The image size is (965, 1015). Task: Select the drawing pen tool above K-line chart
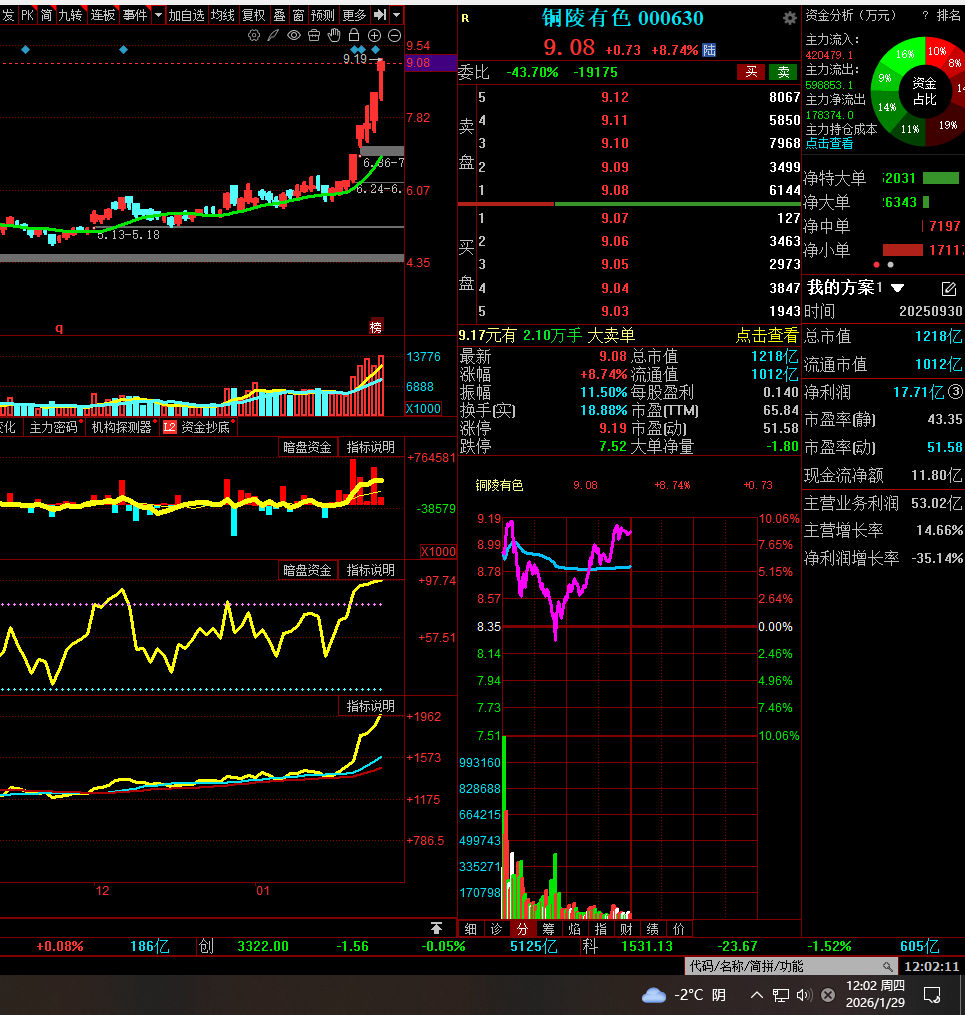[x=273, y=35]
